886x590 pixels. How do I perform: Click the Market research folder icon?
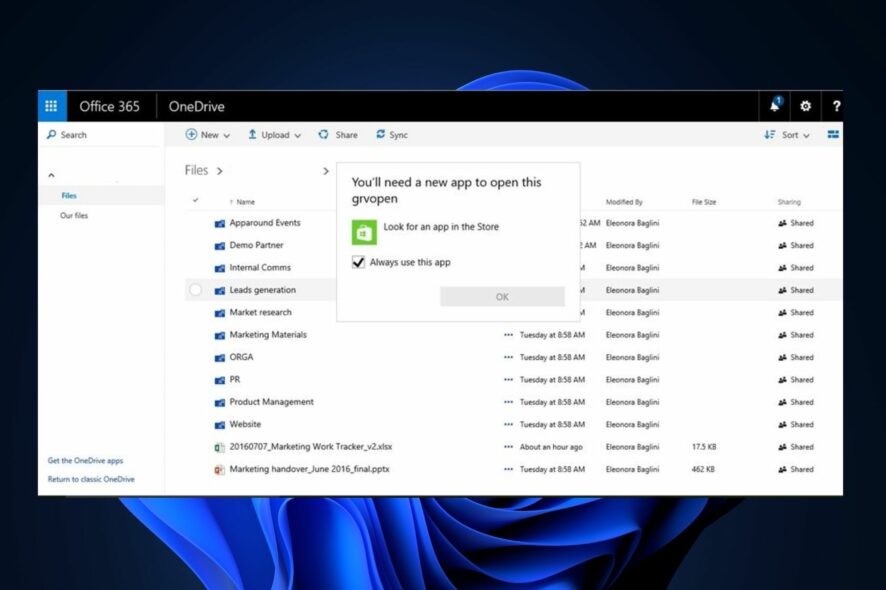click(x=220, y=313)
